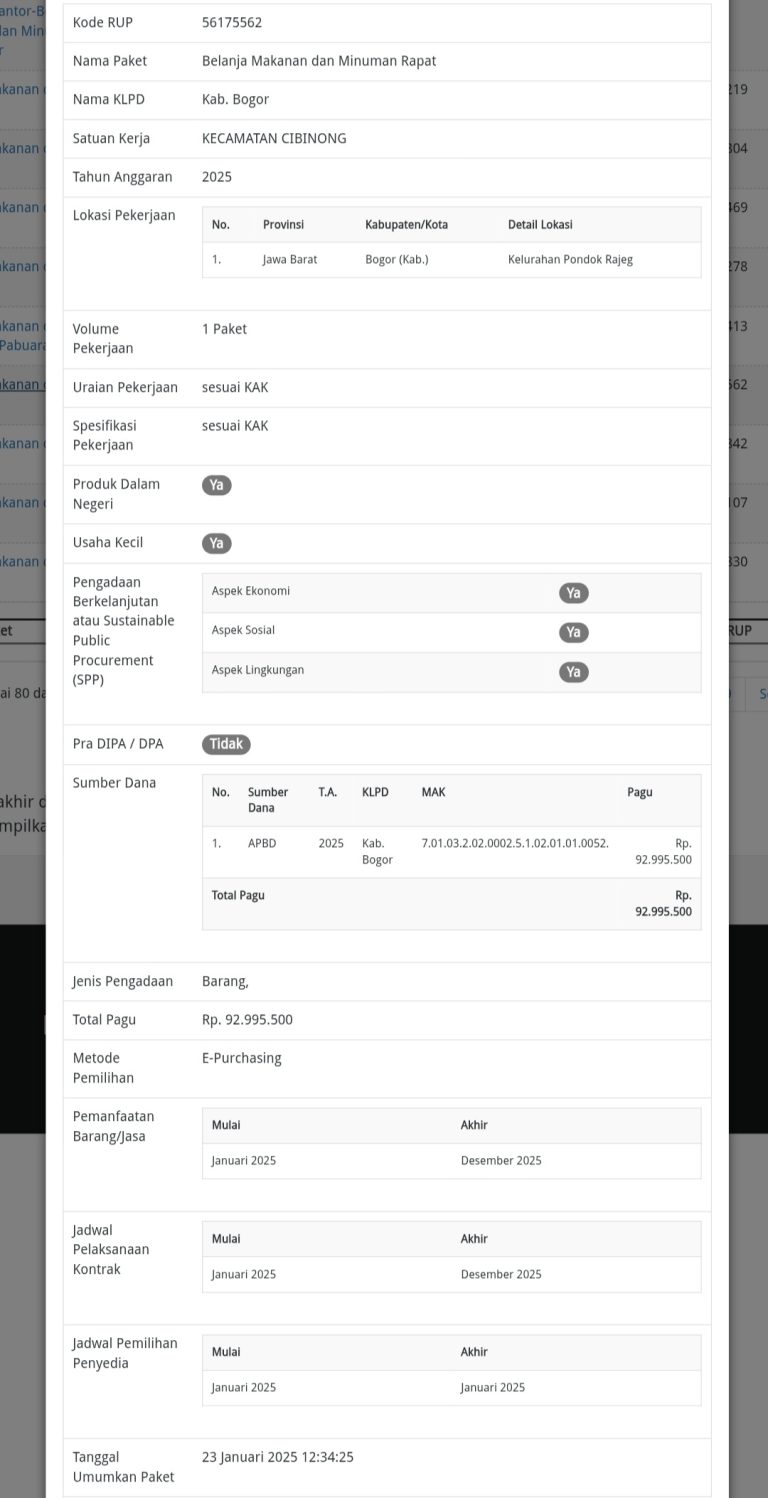This screenshot has width=768, height=1498.
Task: Click the Ya badge for Aspek Sosial
Action: [573, 632]
